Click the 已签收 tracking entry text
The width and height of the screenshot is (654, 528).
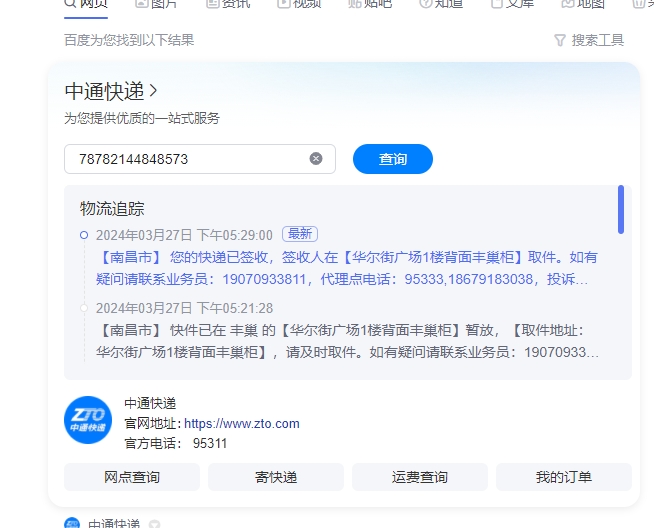(347, 268)
